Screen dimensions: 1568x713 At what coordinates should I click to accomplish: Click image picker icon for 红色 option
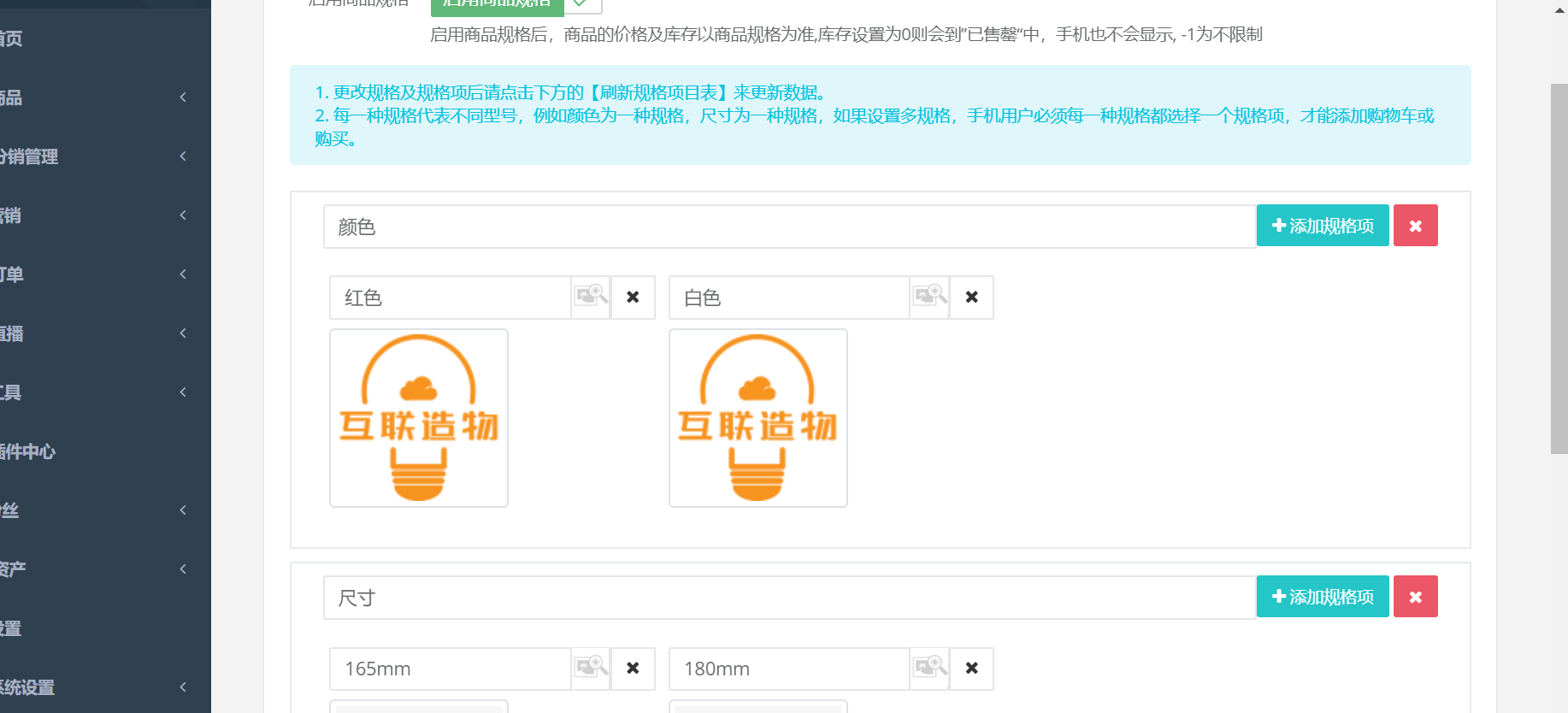pyautogui.click(x=591, y=298)
